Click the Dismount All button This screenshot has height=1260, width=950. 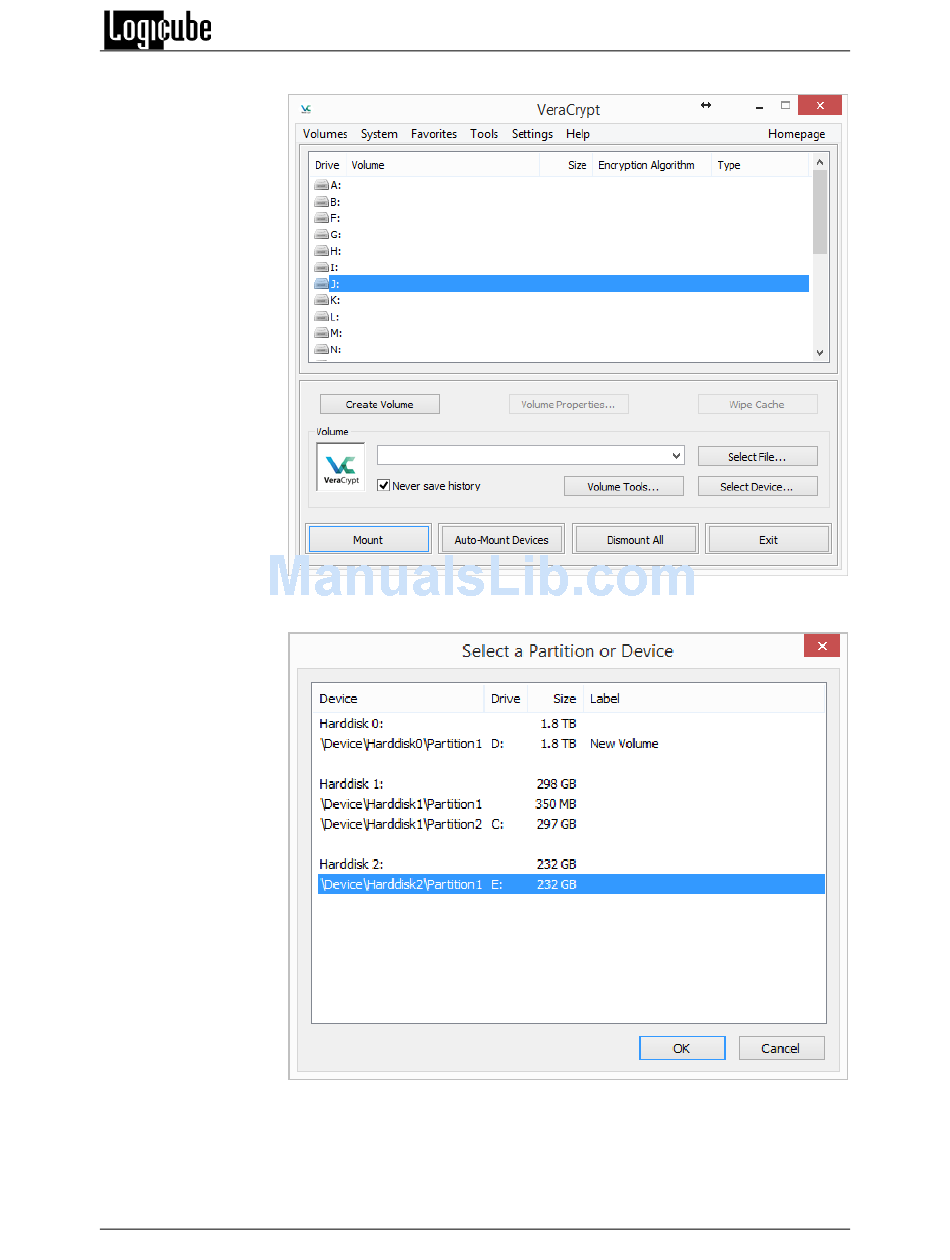tap(635, 539)
